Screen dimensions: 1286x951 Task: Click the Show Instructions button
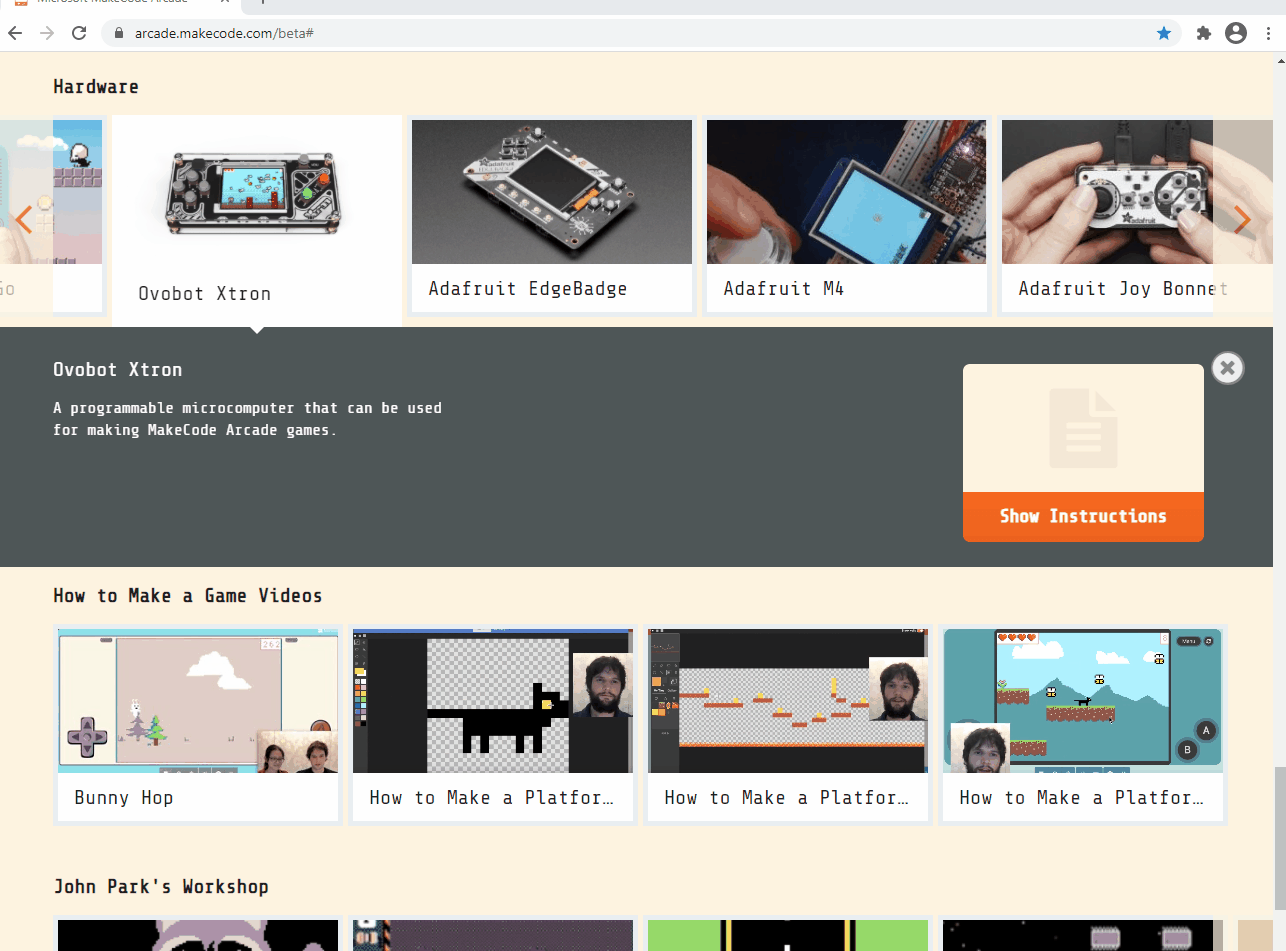click(1083, 516)
